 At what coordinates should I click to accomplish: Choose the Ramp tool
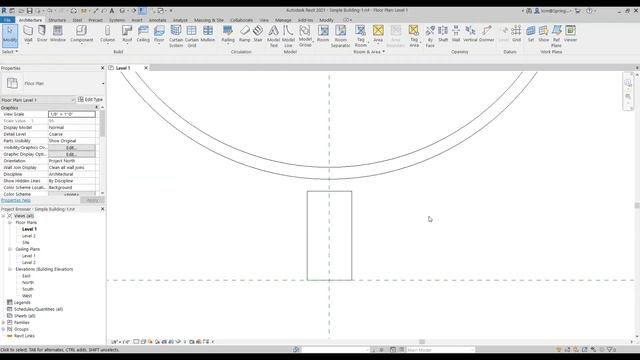[x=244, y=33]
